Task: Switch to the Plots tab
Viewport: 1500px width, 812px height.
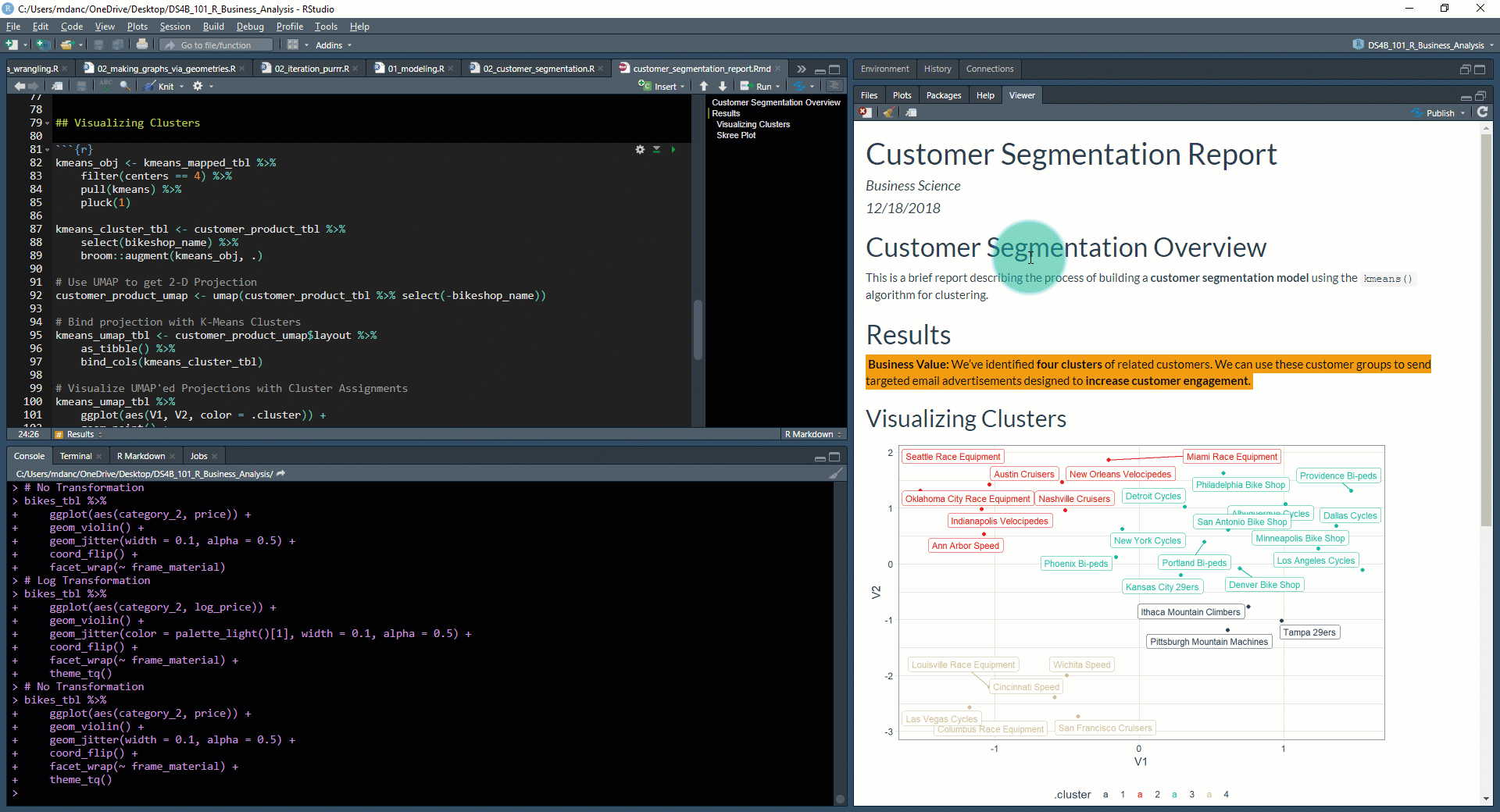Action: tap(902, 95)
